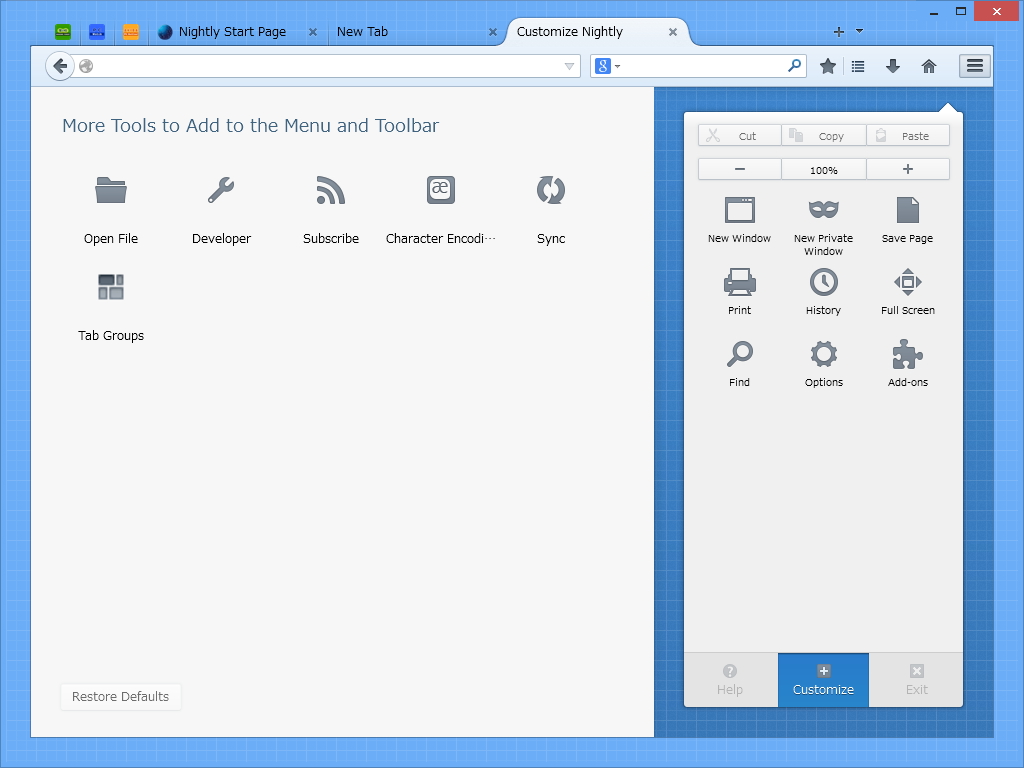The height and width of the screenshot is (768, 1024).
Task: Click the Customize button in panel footer
Action: click(823, 680)
